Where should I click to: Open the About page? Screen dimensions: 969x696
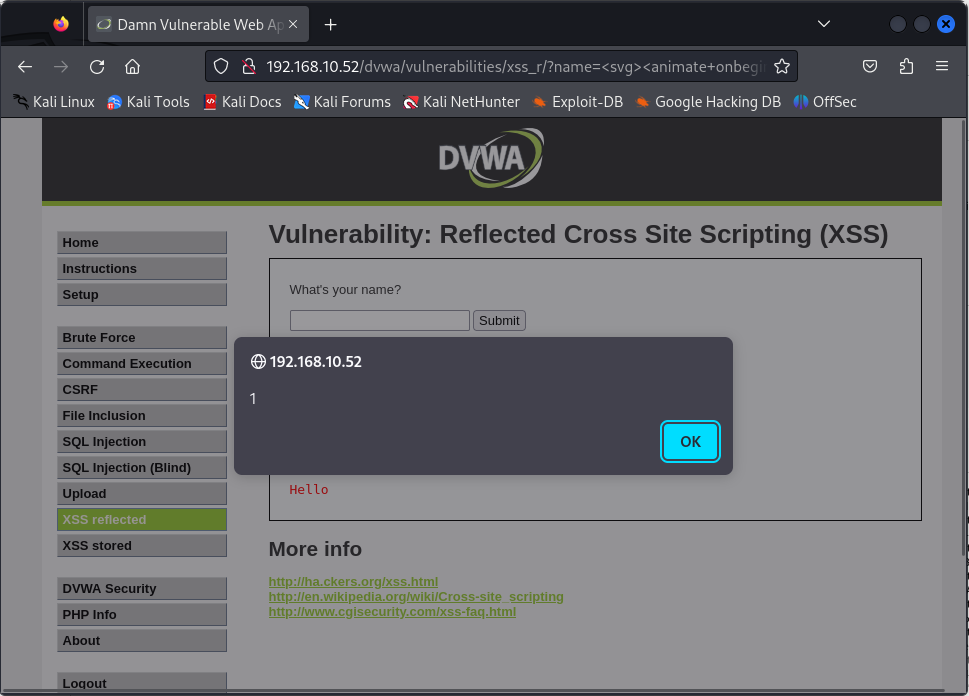(x=142, y=640)
